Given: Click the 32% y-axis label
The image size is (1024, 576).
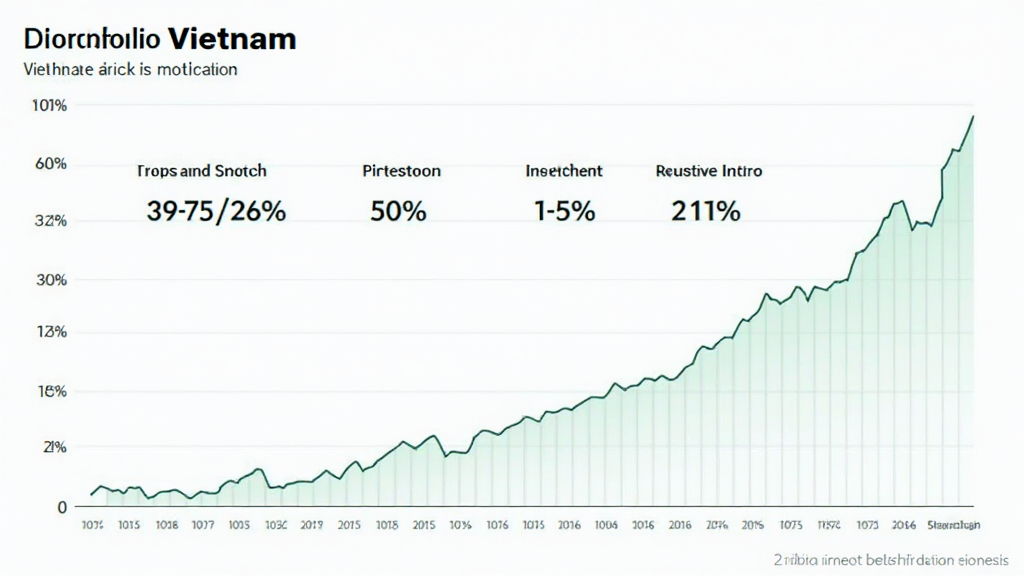Looking at the screenshot, I should [50, 221].
